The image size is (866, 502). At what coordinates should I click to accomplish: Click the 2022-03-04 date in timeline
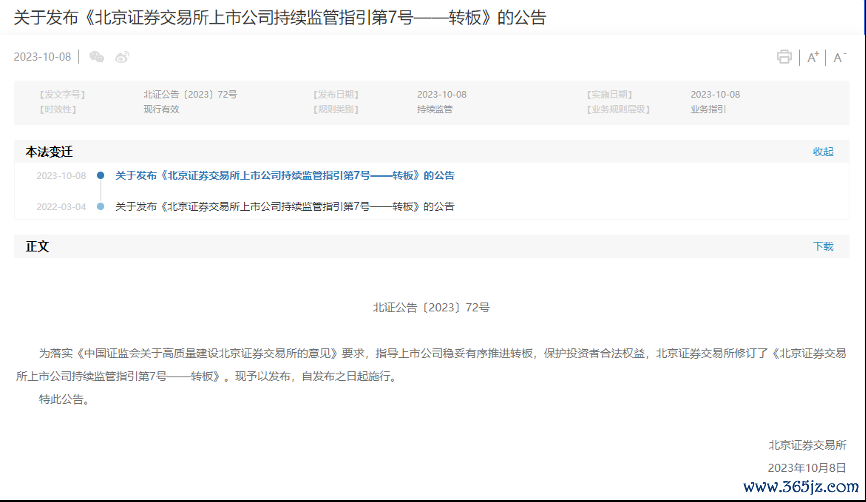click(61, 207)
